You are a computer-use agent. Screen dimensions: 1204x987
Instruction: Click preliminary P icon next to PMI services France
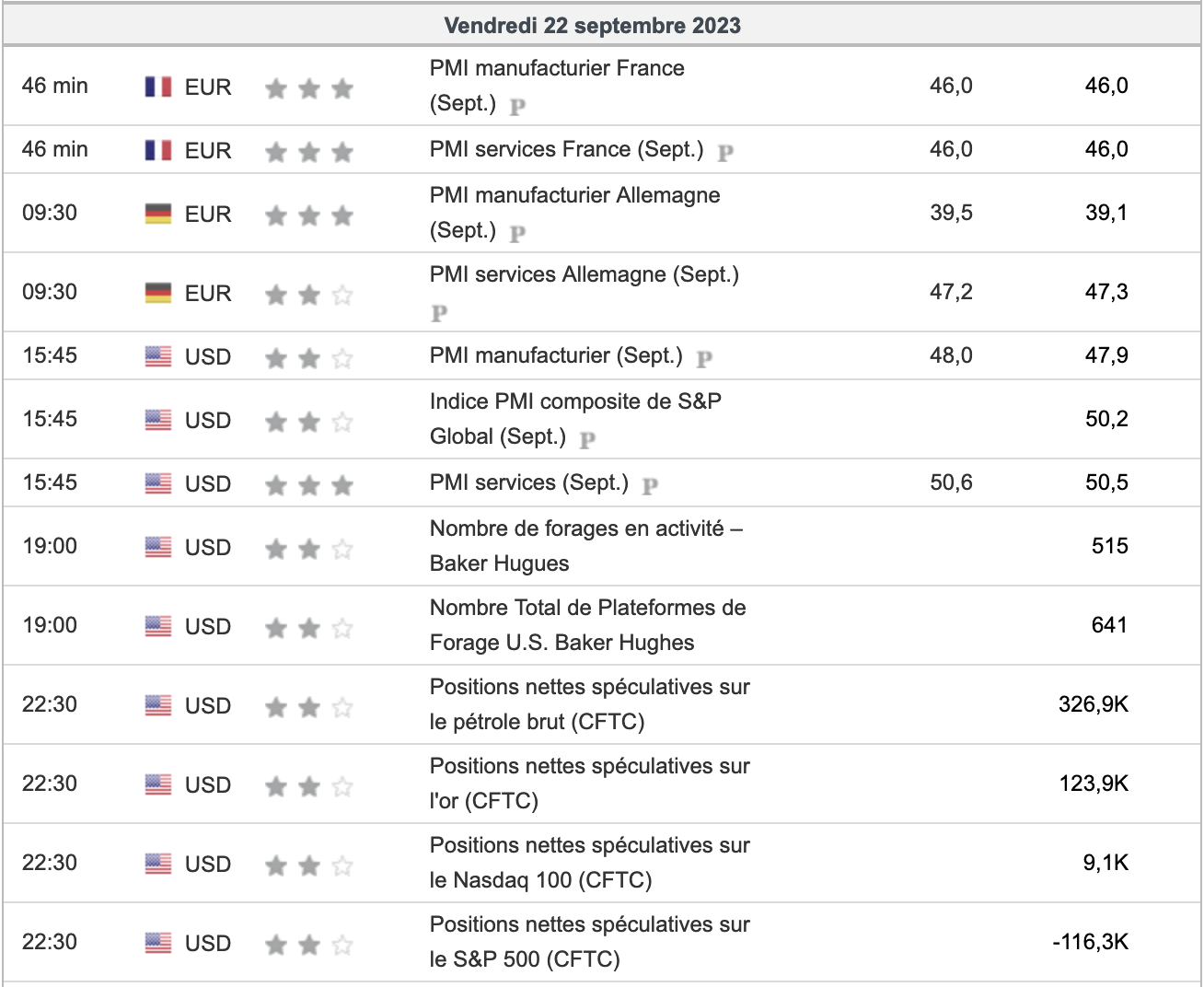[x=725, y=152]
